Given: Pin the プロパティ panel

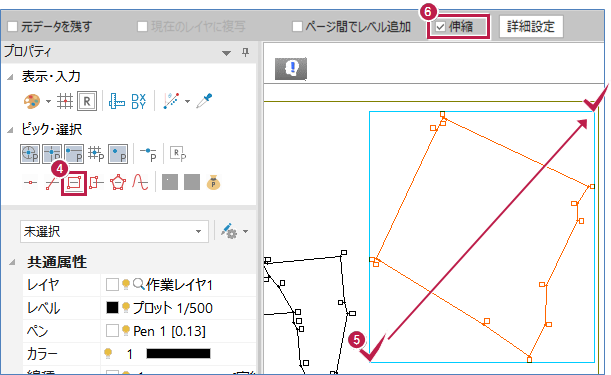Looking at the screenshot, I should coord(245,52).
